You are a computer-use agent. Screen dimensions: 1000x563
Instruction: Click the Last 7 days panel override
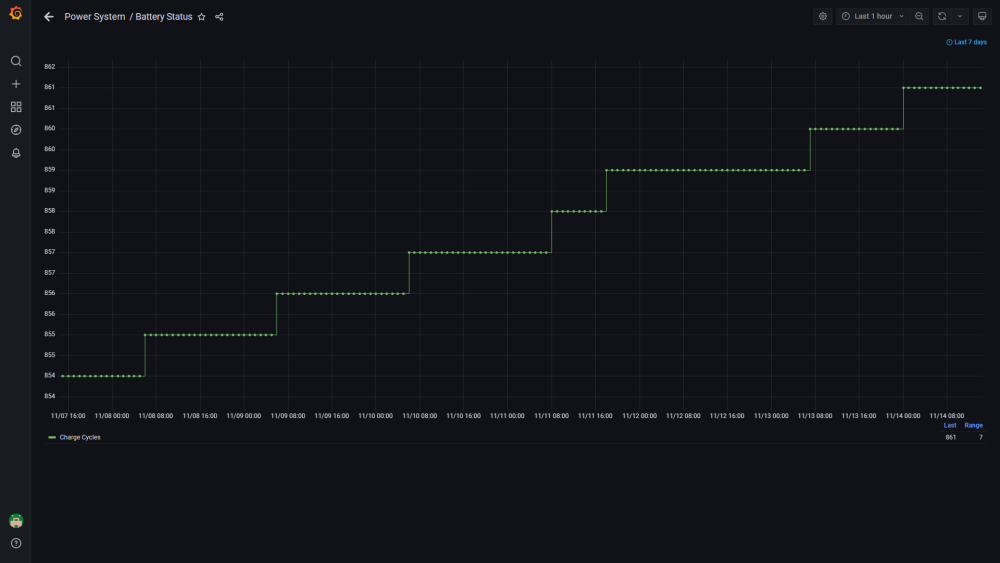966,42
